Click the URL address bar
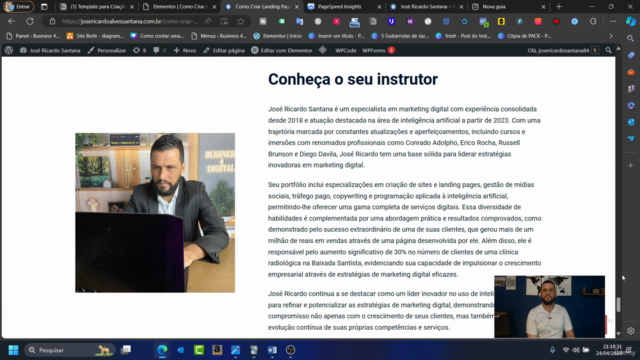 [x=131, y=21]
